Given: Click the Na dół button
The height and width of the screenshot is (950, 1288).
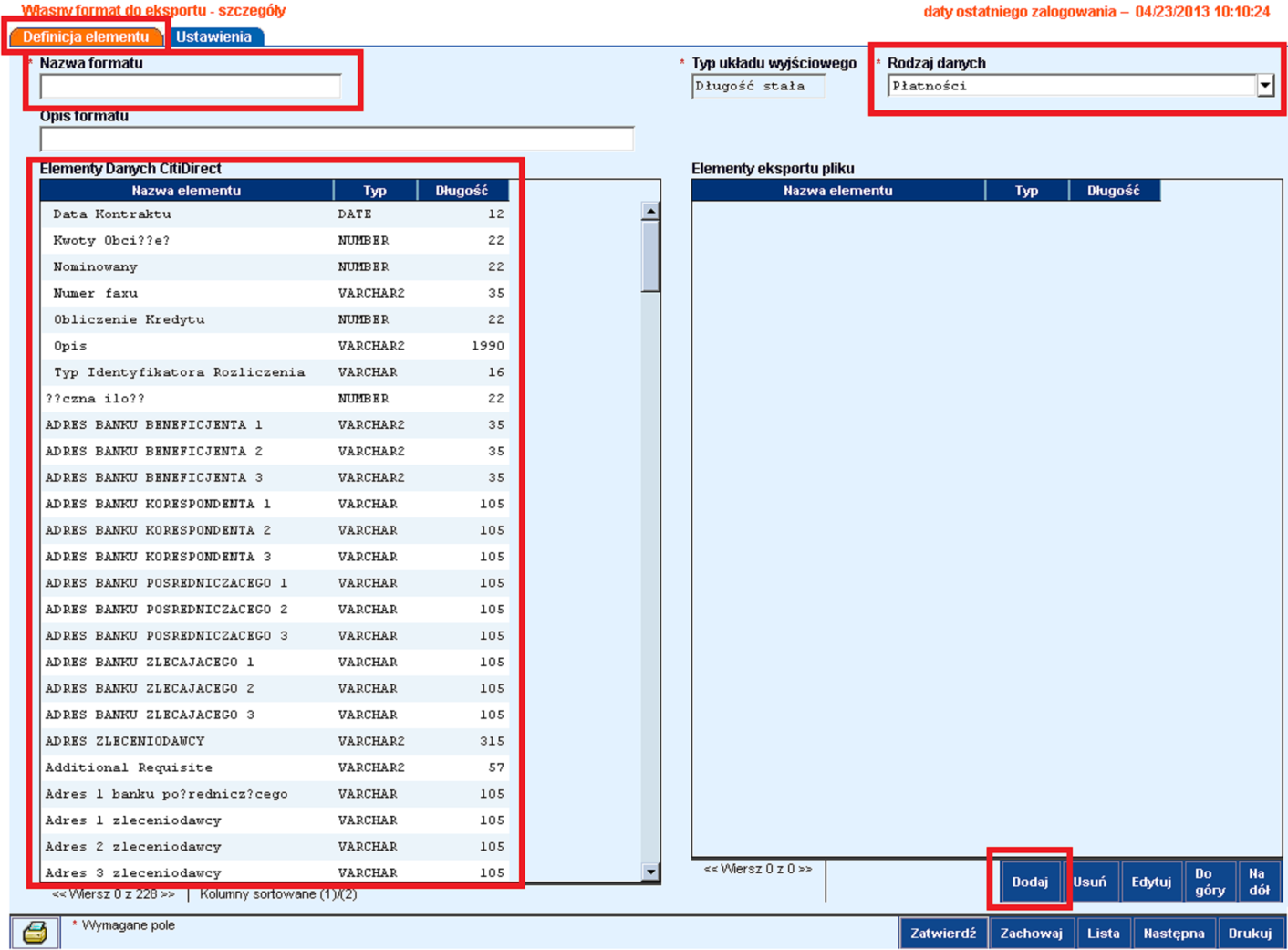Looking at the screenshot, I should pyautogui.click(x=1259, y=882).
